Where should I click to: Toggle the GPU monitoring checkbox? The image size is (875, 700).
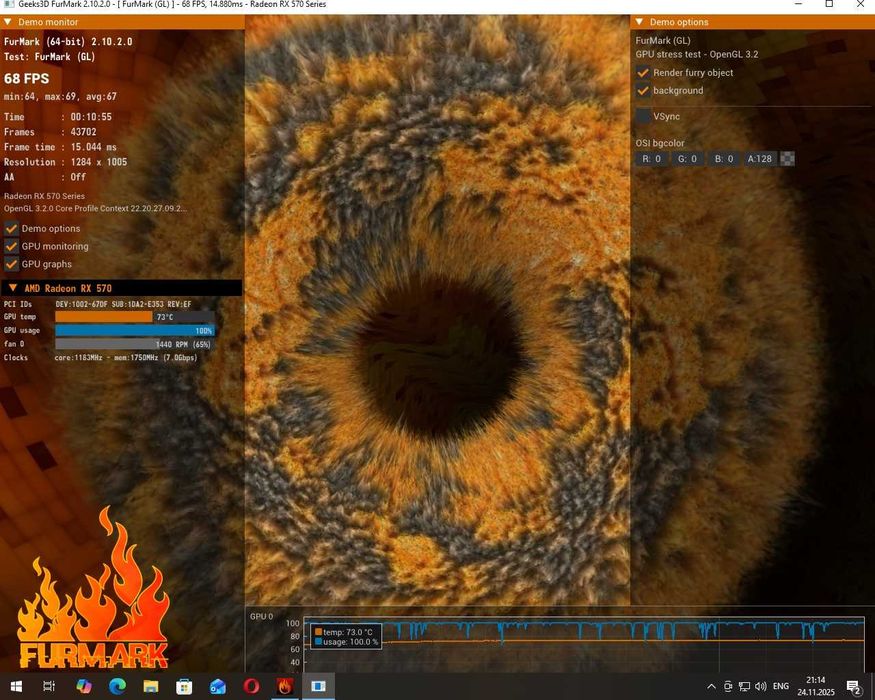point(11,246)
